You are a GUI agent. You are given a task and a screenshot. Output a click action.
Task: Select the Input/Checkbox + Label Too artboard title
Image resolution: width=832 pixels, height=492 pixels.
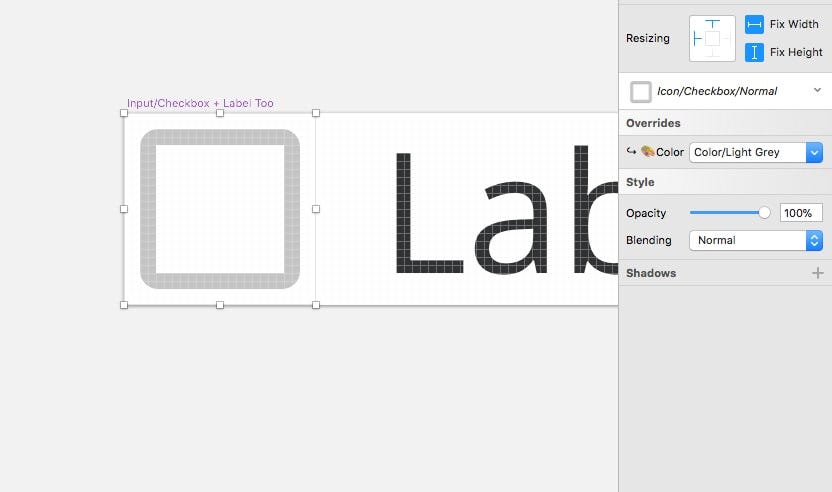coord(200,103)
